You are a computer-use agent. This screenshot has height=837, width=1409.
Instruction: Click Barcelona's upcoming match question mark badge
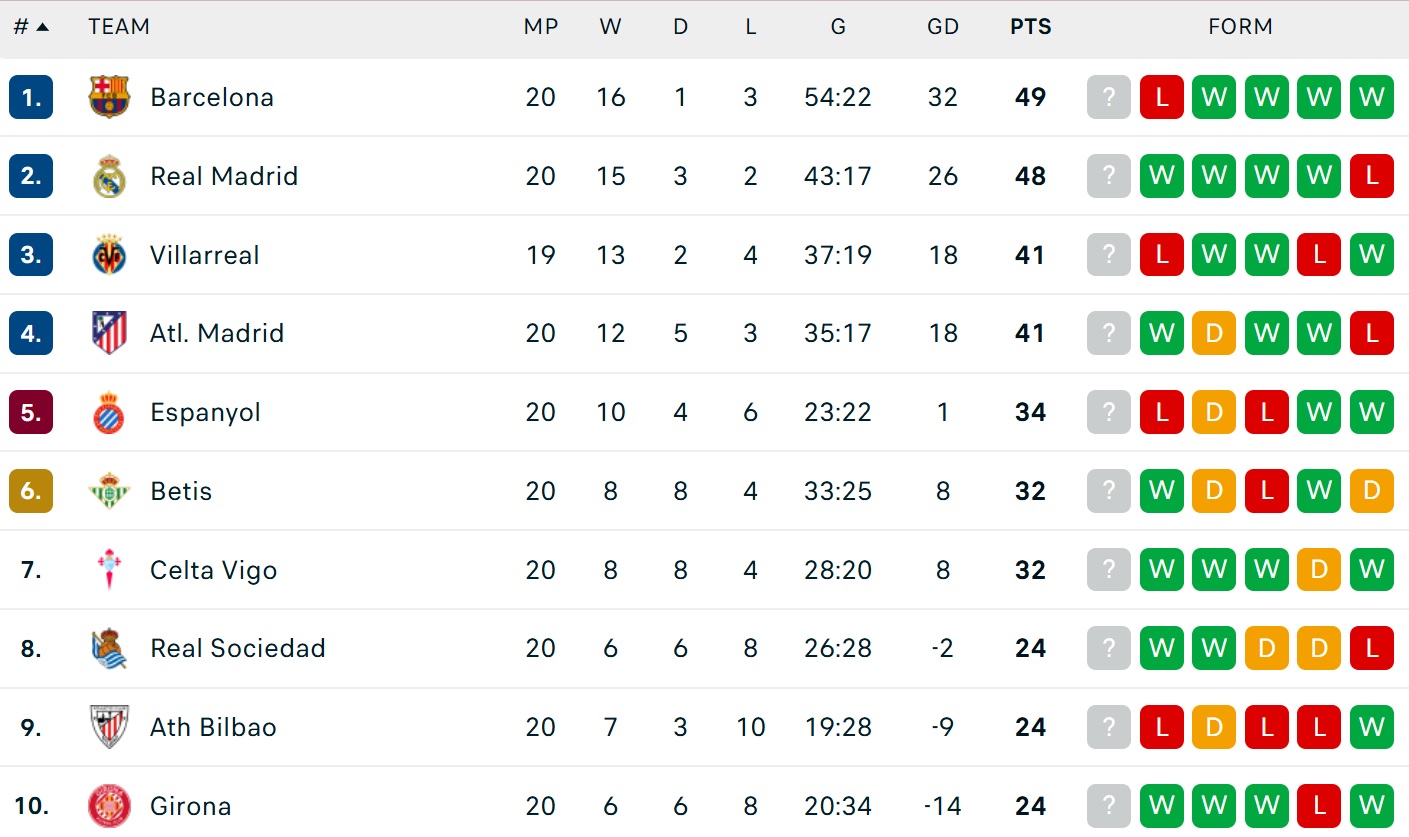click(x=1108, y=97)
